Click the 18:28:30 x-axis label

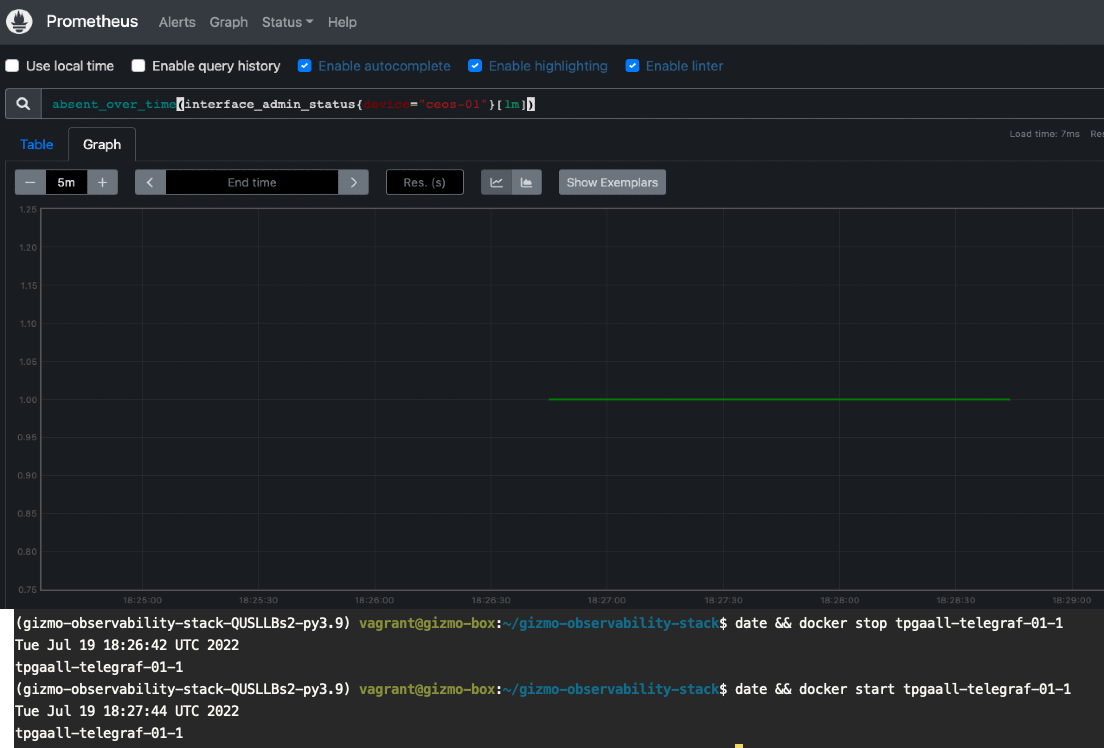[955, 600]
